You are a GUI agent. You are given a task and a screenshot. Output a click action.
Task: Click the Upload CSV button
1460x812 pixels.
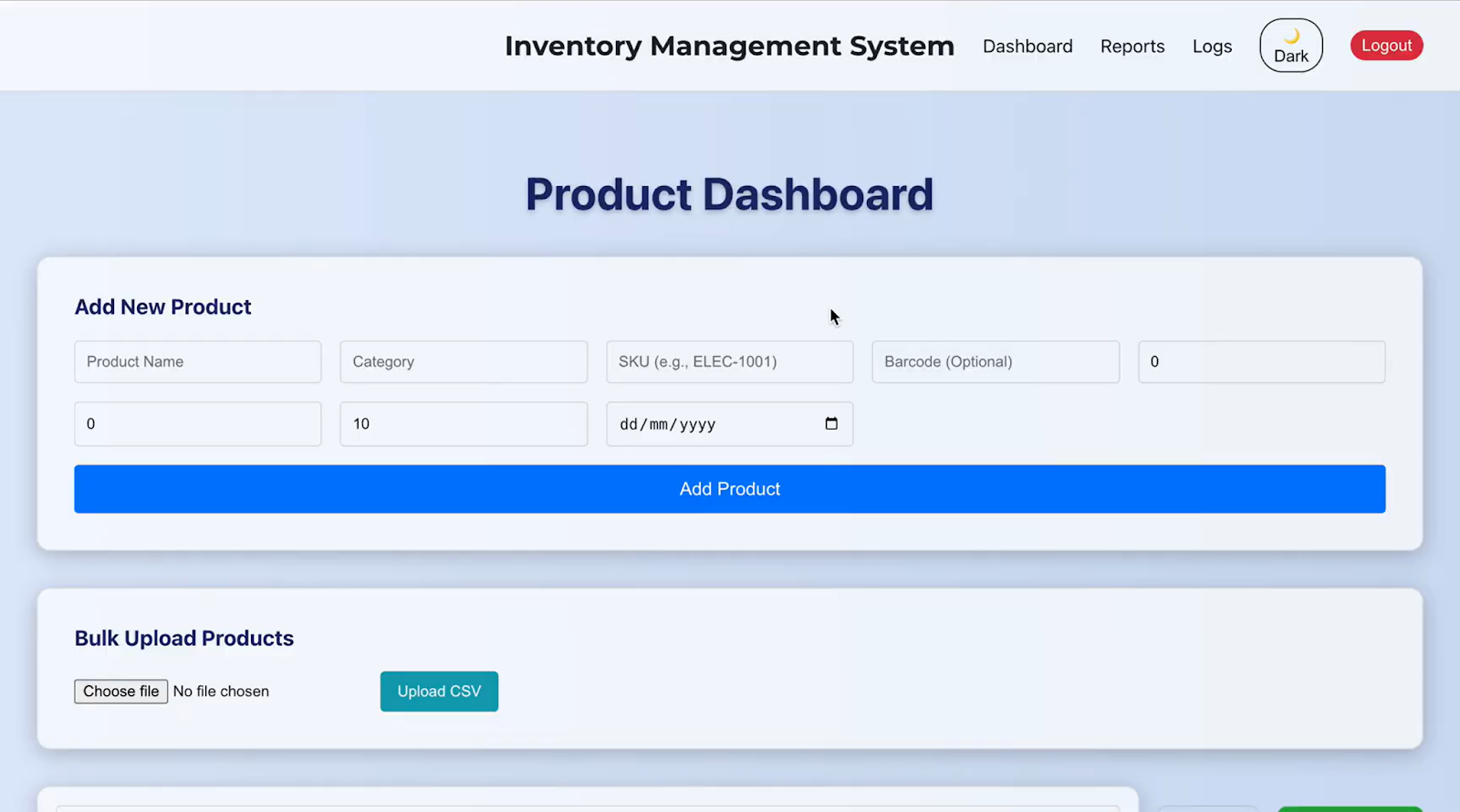click(x=439, y=692)
